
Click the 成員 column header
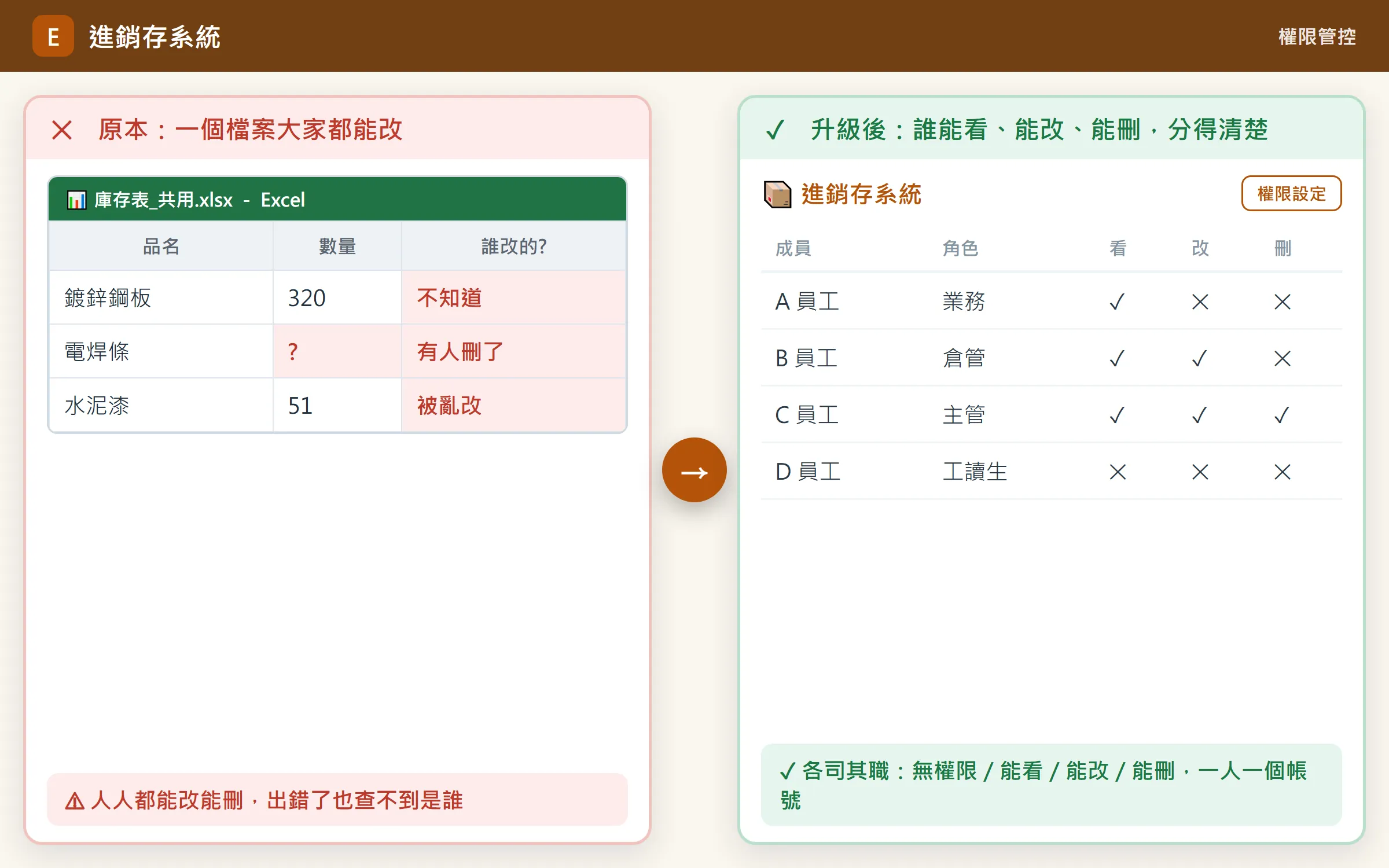pyautogui.click(x=793, y=248)
